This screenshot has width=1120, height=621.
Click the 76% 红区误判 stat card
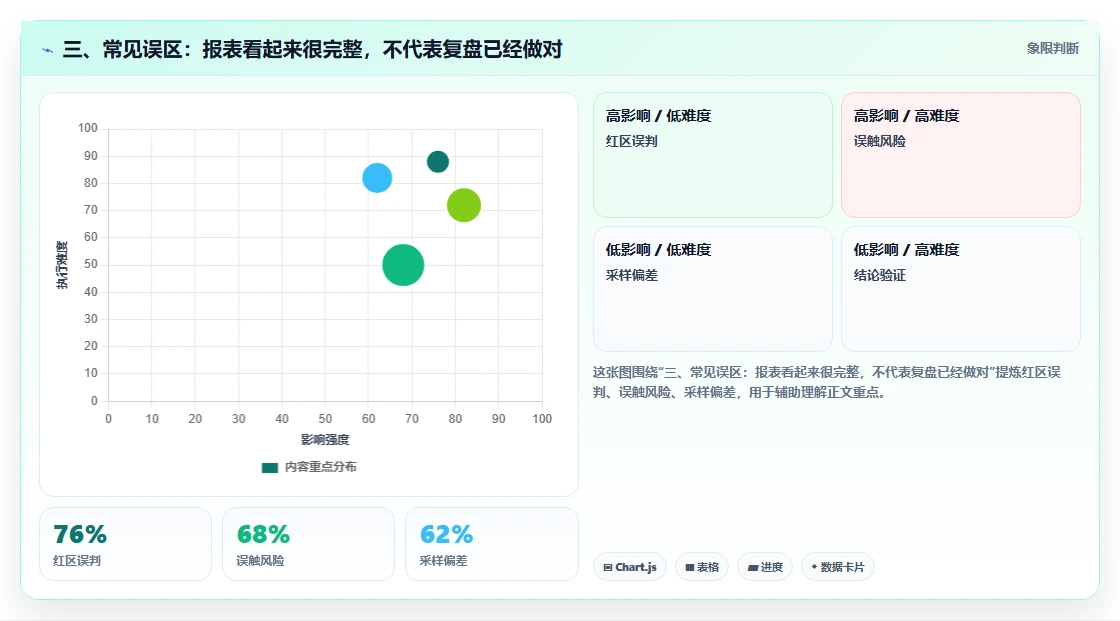[x=126, y=545]
